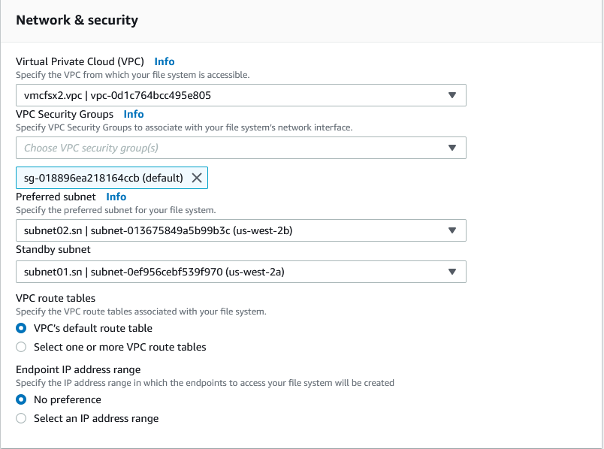Click the Choose VPC security group(s) field
This screenshot has width=604, height=449.
click(230, 148)
